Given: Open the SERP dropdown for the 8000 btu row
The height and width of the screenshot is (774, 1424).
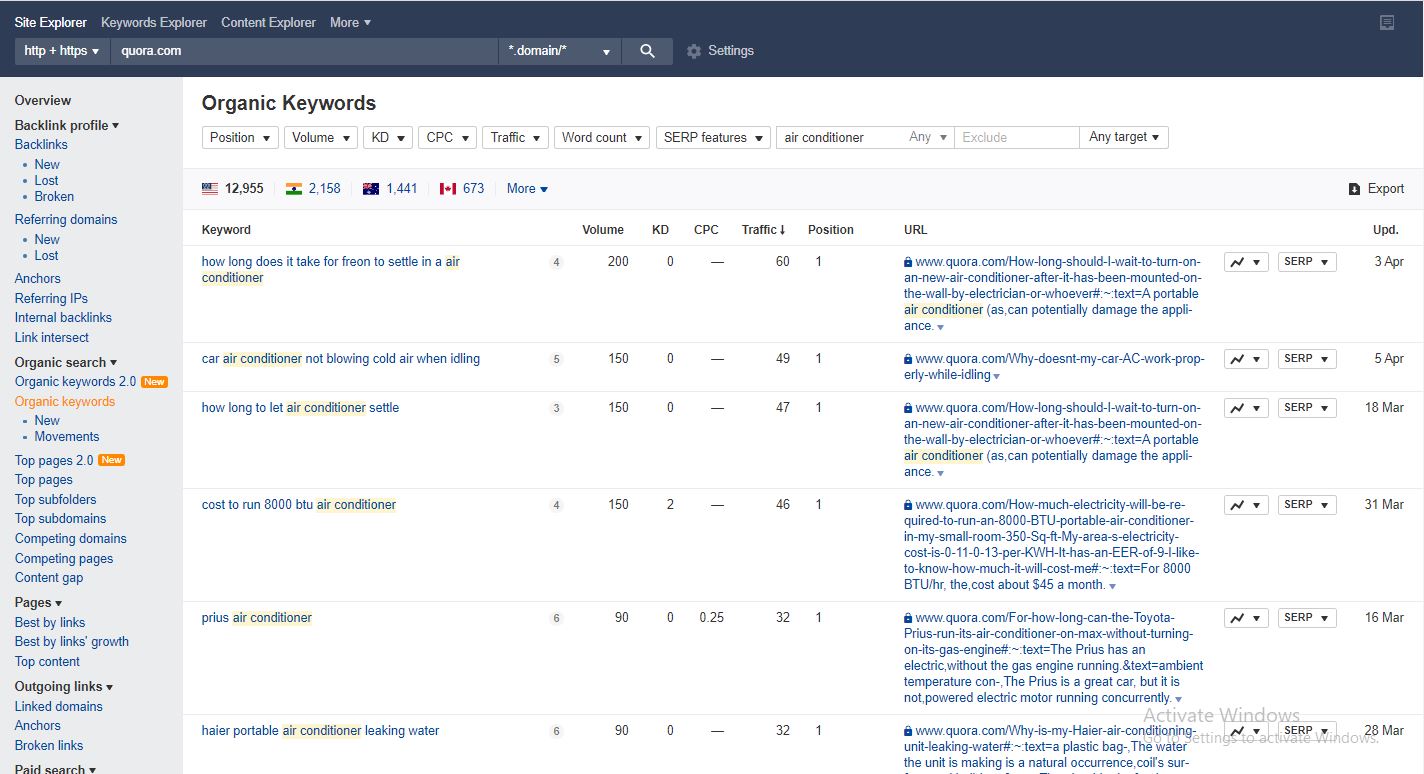Looking at the screenshot, I should [1307, 505].
